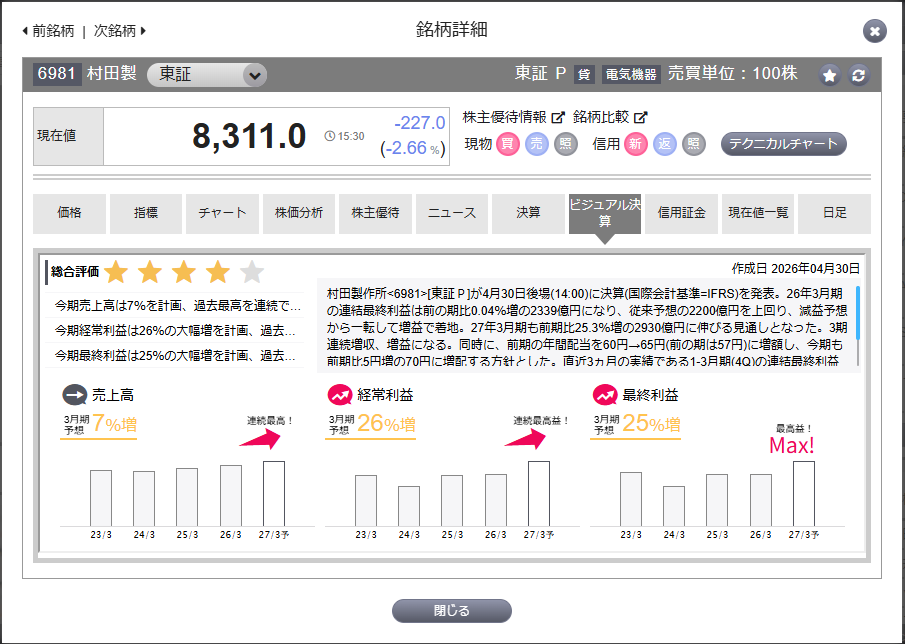Switch to the ニュース tab
905x644 pixels.
[x=452, y=214]
